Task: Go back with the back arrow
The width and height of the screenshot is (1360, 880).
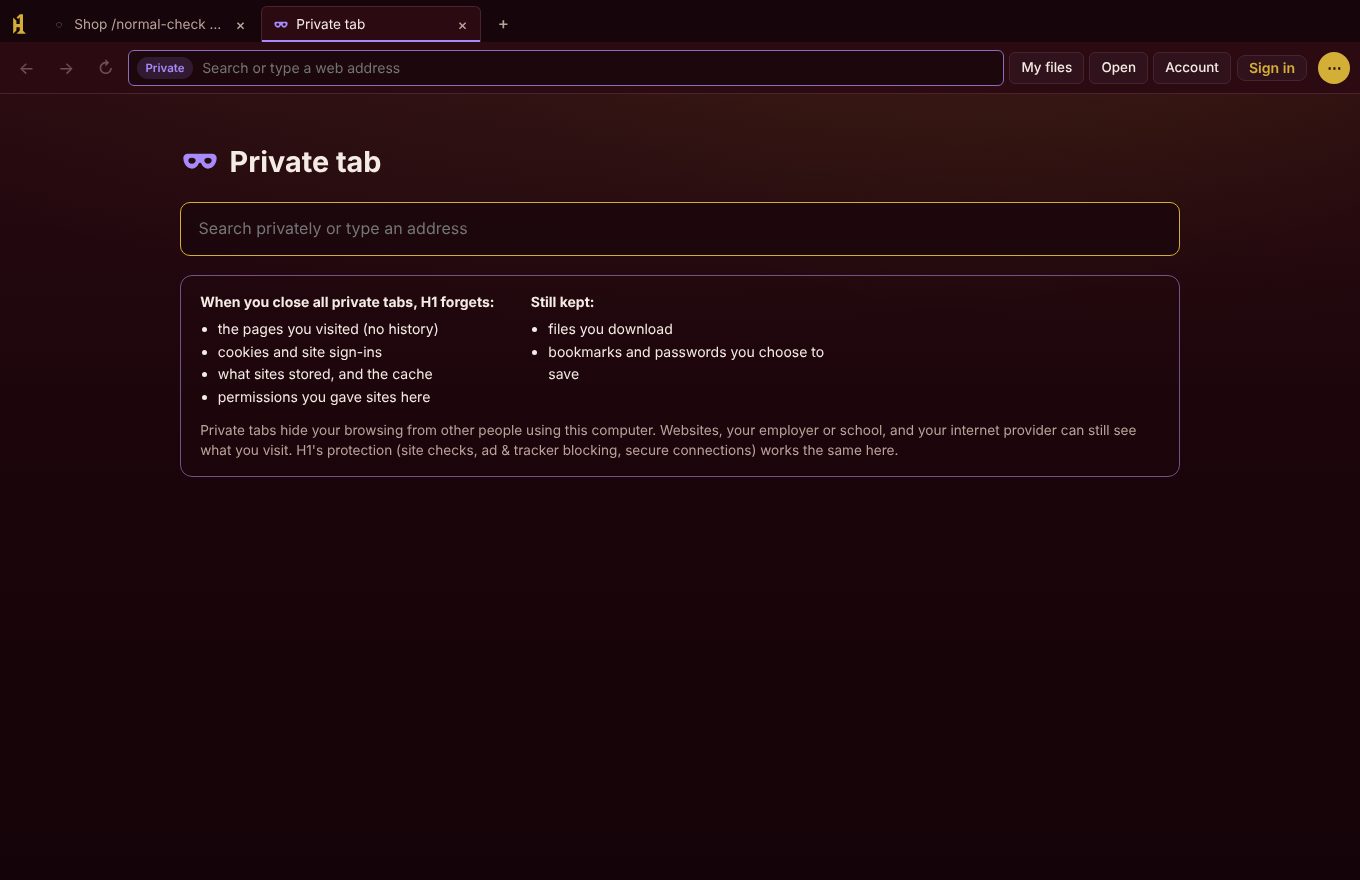Action: pyautogui.click(x=27, y=68)
